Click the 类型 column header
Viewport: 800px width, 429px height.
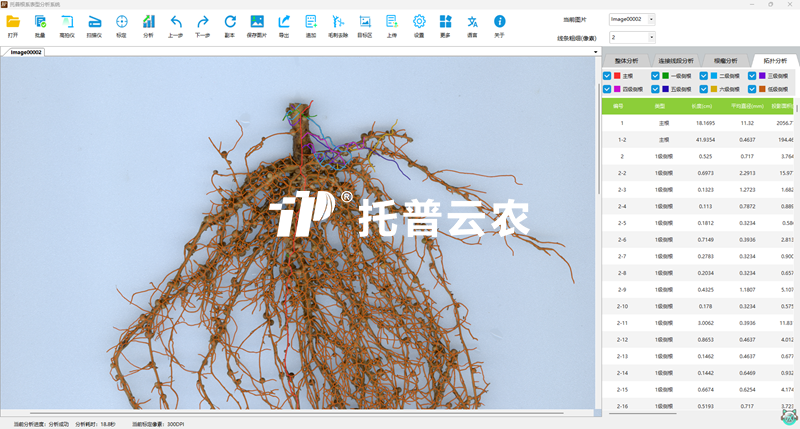pyautogui.click(x=663, y=105)
